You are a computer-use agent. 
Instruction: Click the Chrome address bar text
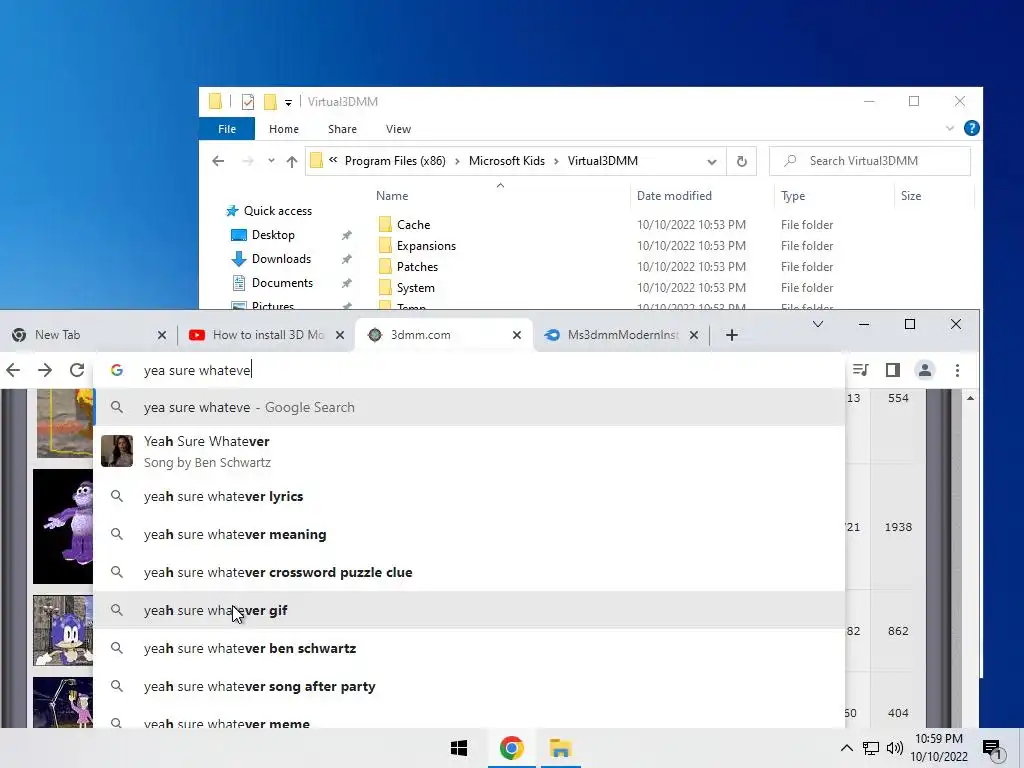click(x=197, y=370)
